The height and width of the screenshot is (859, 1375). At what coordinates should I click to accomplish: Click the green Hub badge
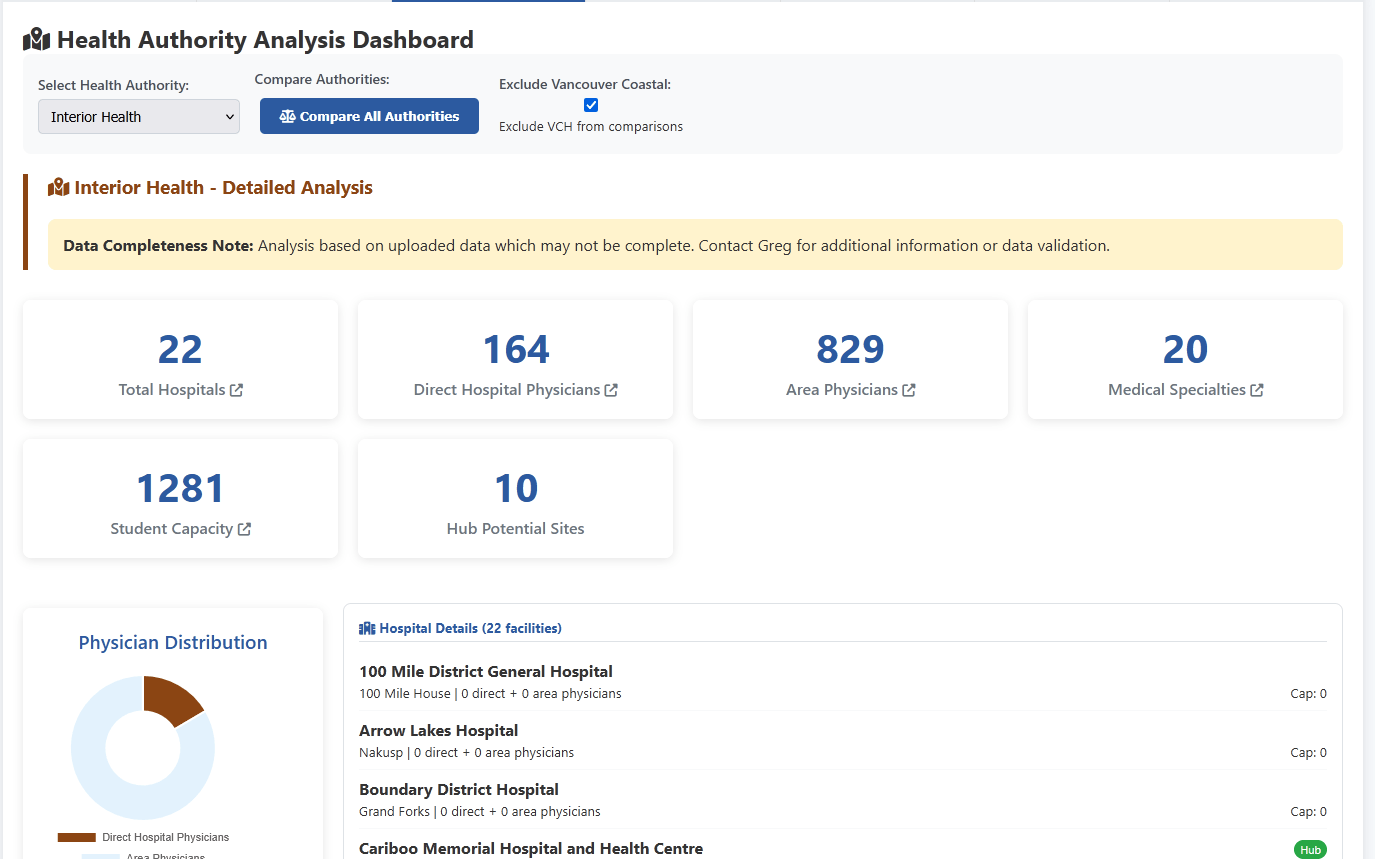point(1310,850)
